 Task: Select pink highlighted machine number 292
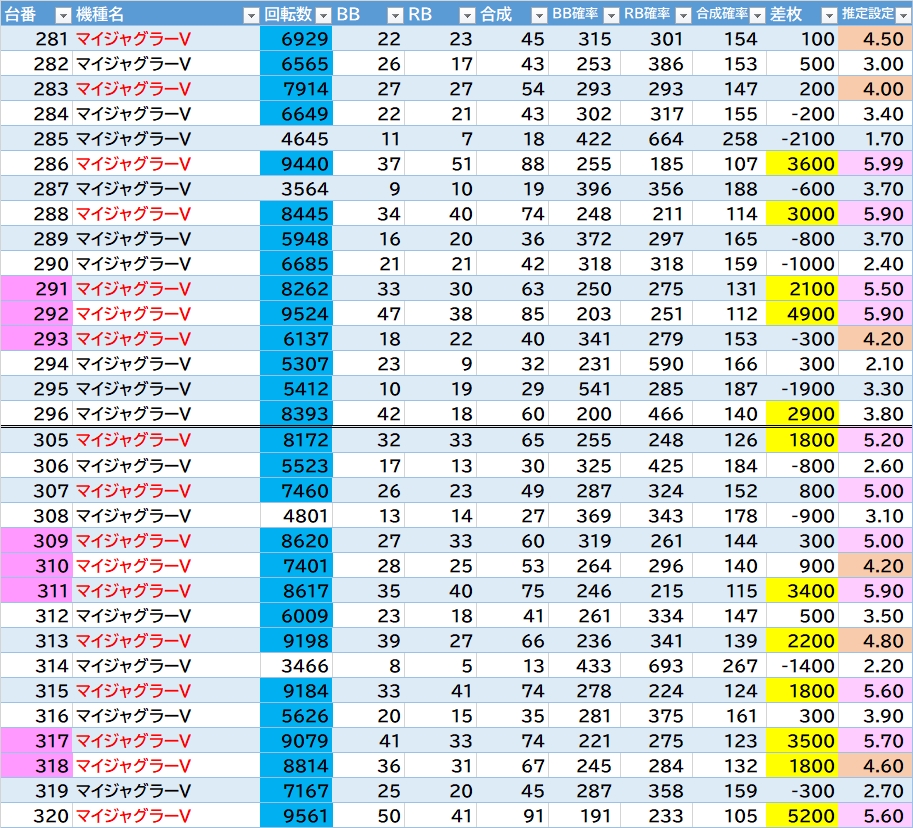coord(36,313)
